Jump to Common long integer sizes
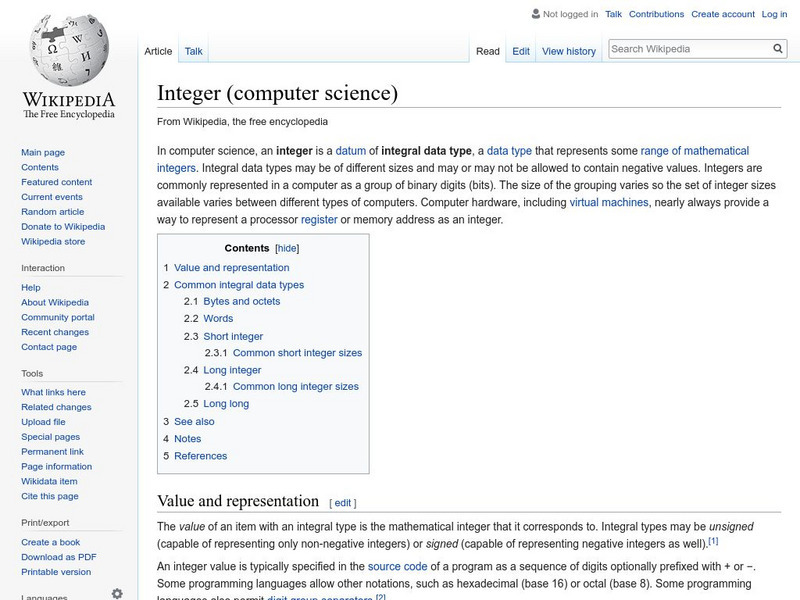This screenshot has height=600, width=800. tap(295, 386)
